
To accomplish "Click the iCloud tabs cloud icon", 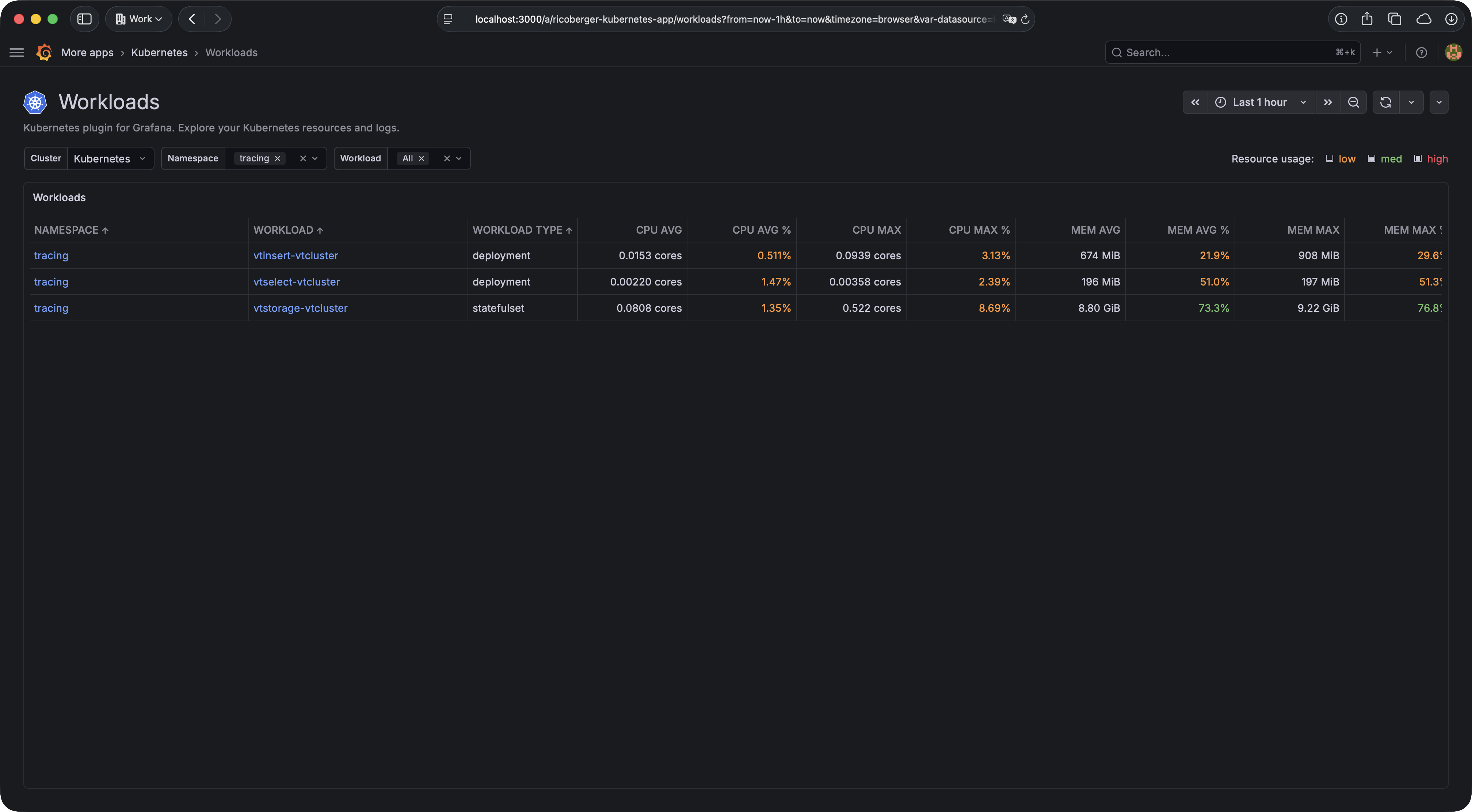I will point(1424,19).
